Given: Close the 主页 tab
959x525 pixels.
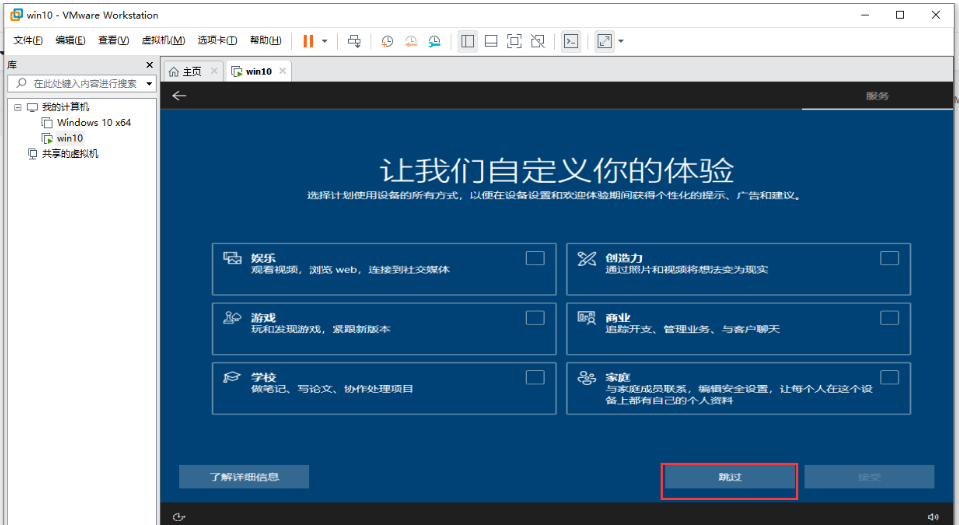Looking at the screenshot, I should [214, 71].
